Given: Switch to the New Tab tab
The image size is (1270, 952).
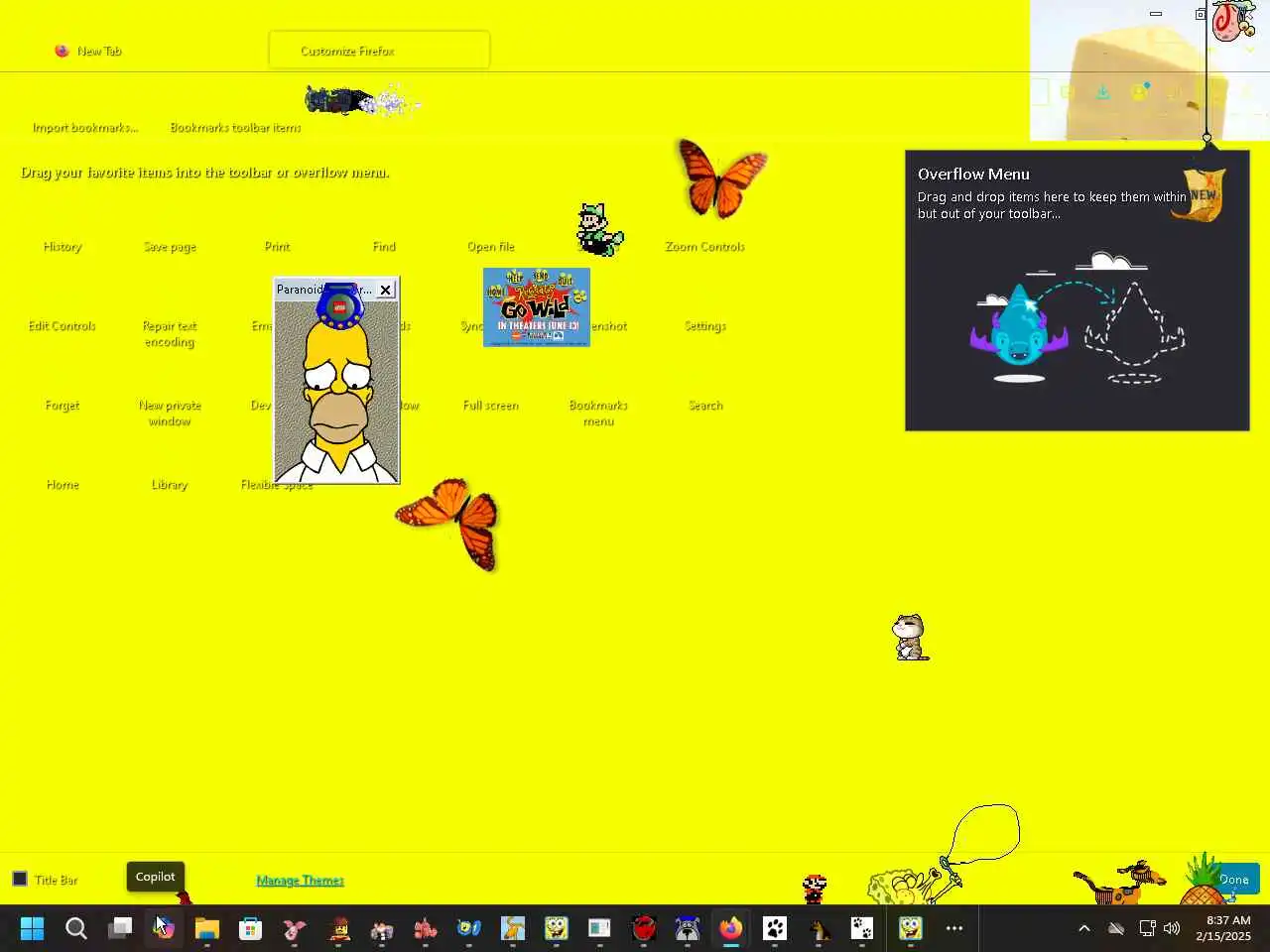Looking at the screenshot, I should click(99, 51).
